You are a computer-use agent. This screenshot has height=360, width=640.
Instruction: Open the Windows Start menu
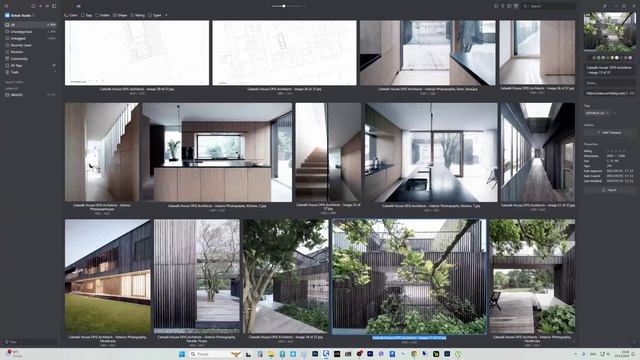[x=182, y=354]
